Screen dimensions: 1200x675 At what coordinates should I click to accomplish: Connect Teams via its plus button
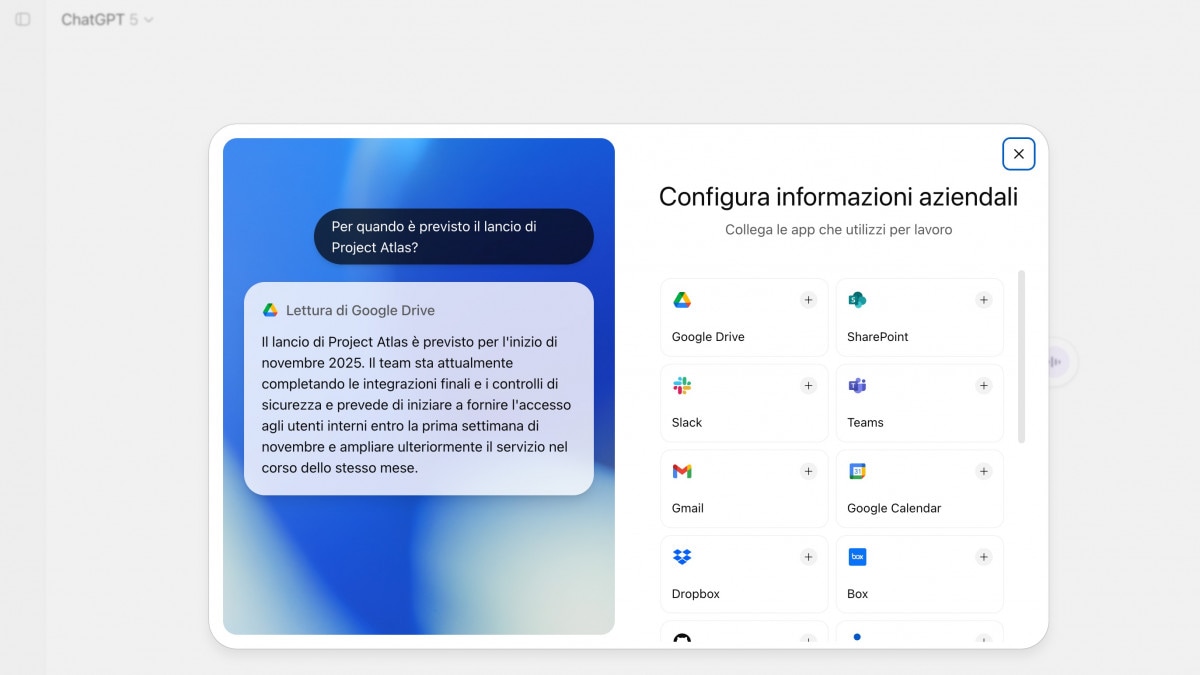(983, 386)
